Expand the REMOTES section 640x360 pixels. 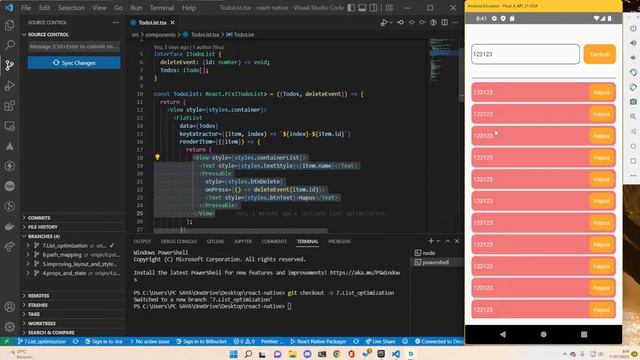[x=72, y=296]
